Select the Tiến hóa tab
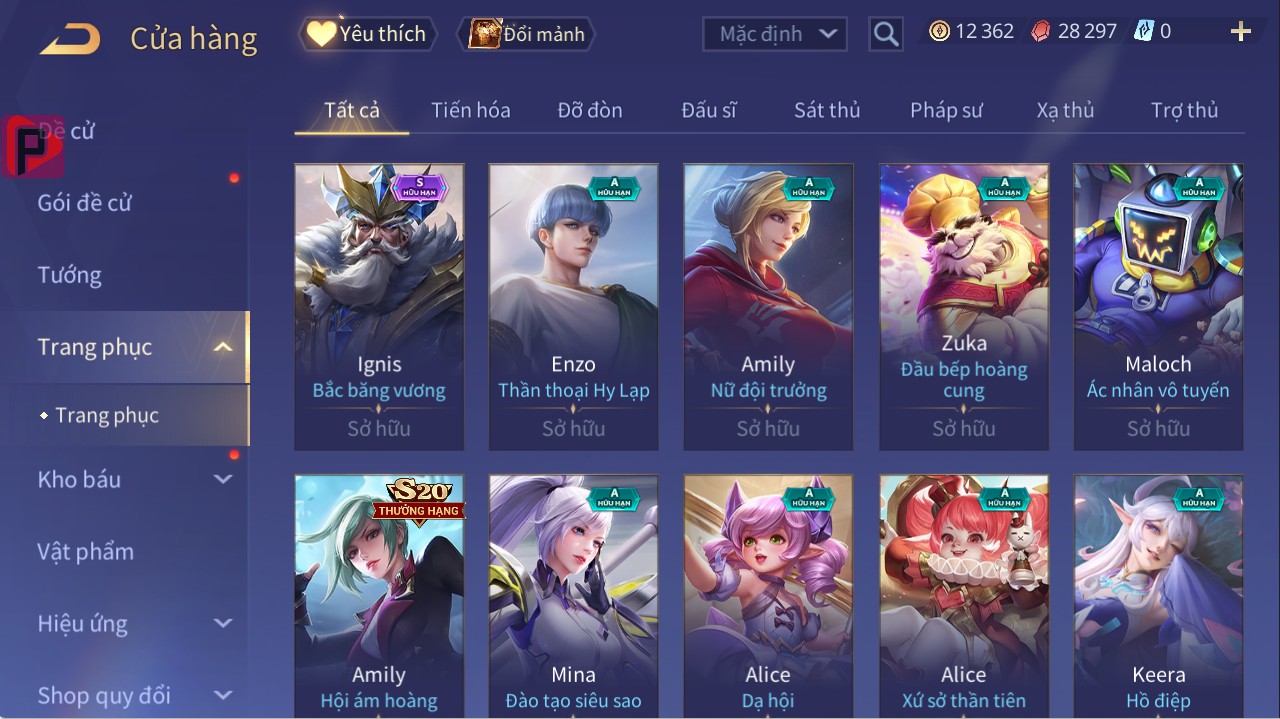The image size is (1280, 719). [471, 110]
